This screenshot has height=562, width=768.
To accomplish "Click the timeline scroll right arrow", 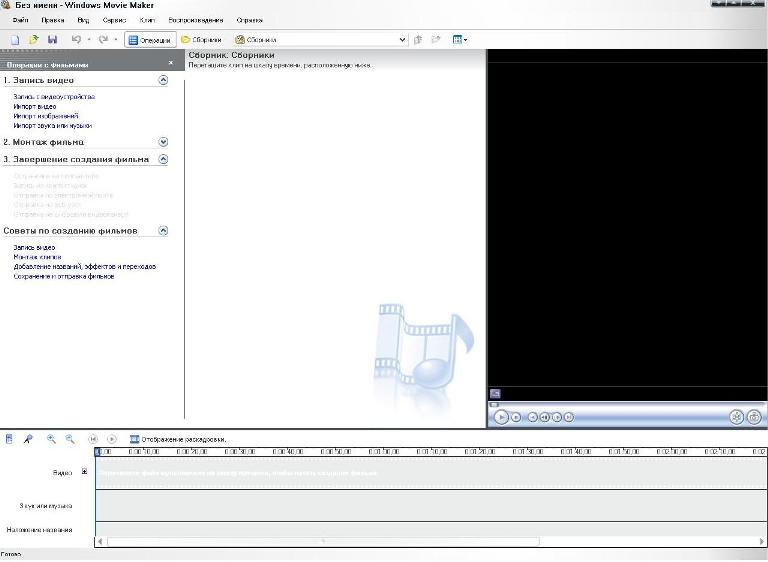I will point(762,541).
